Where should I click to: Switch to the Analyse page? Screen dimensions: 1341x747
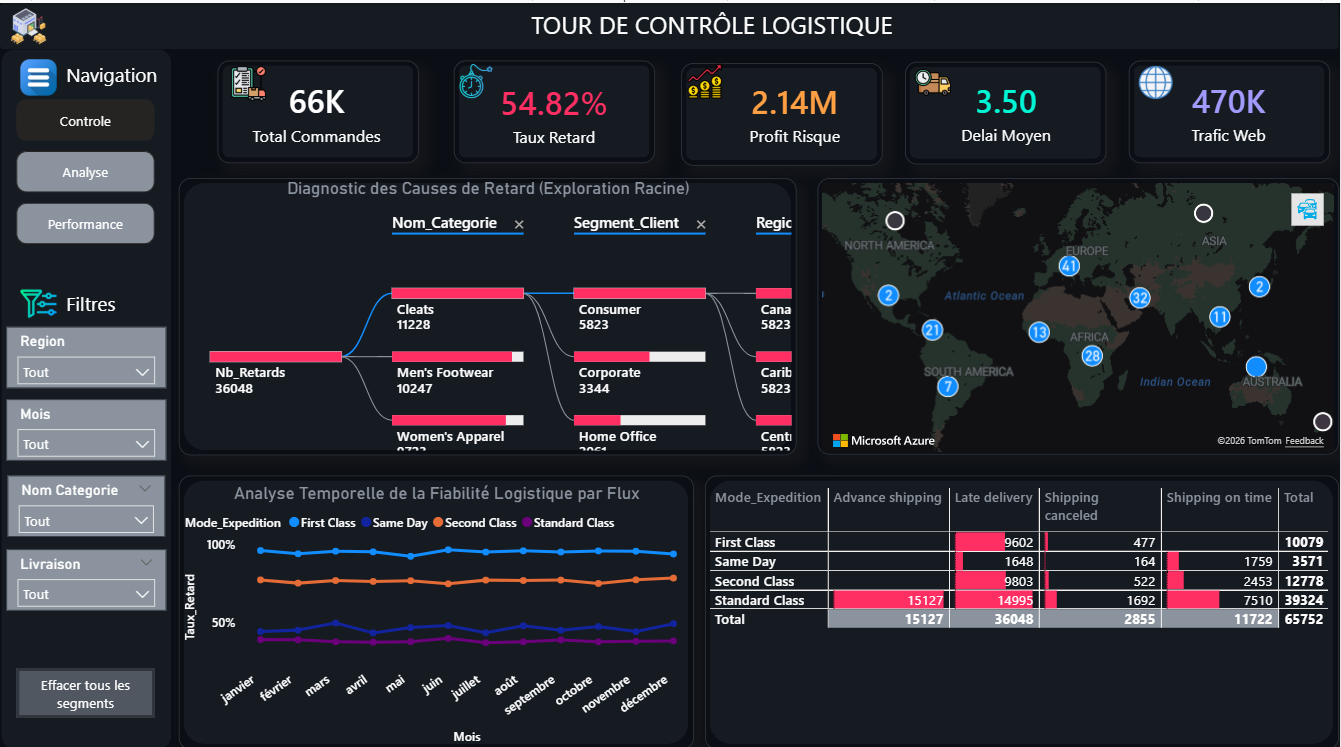tap(86, 172)
